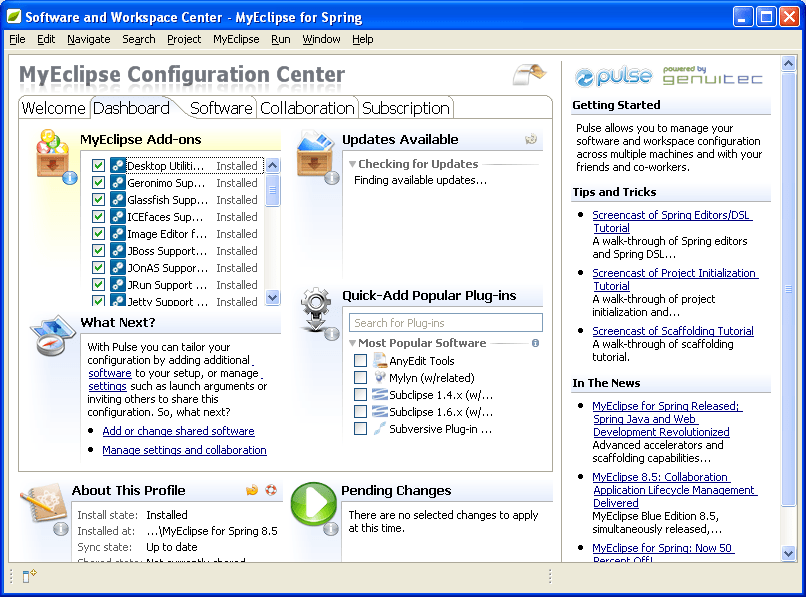
Task: Click the MyEclipse Add-ons box icon
Action: click(x=53, y=155)
